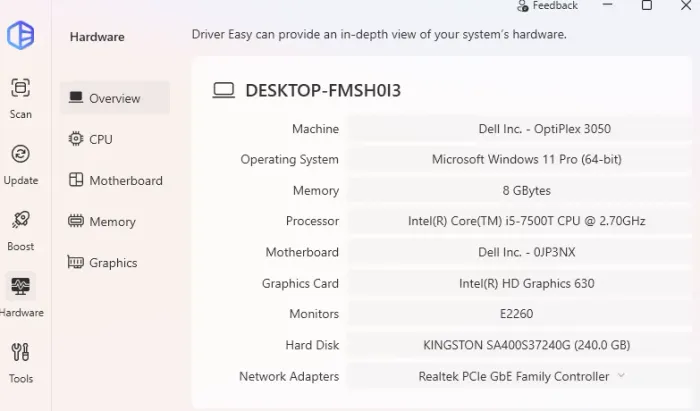The image size is (700, 411).
Task: Click the Memory row label in the table
Action: [x=316, y=191]
